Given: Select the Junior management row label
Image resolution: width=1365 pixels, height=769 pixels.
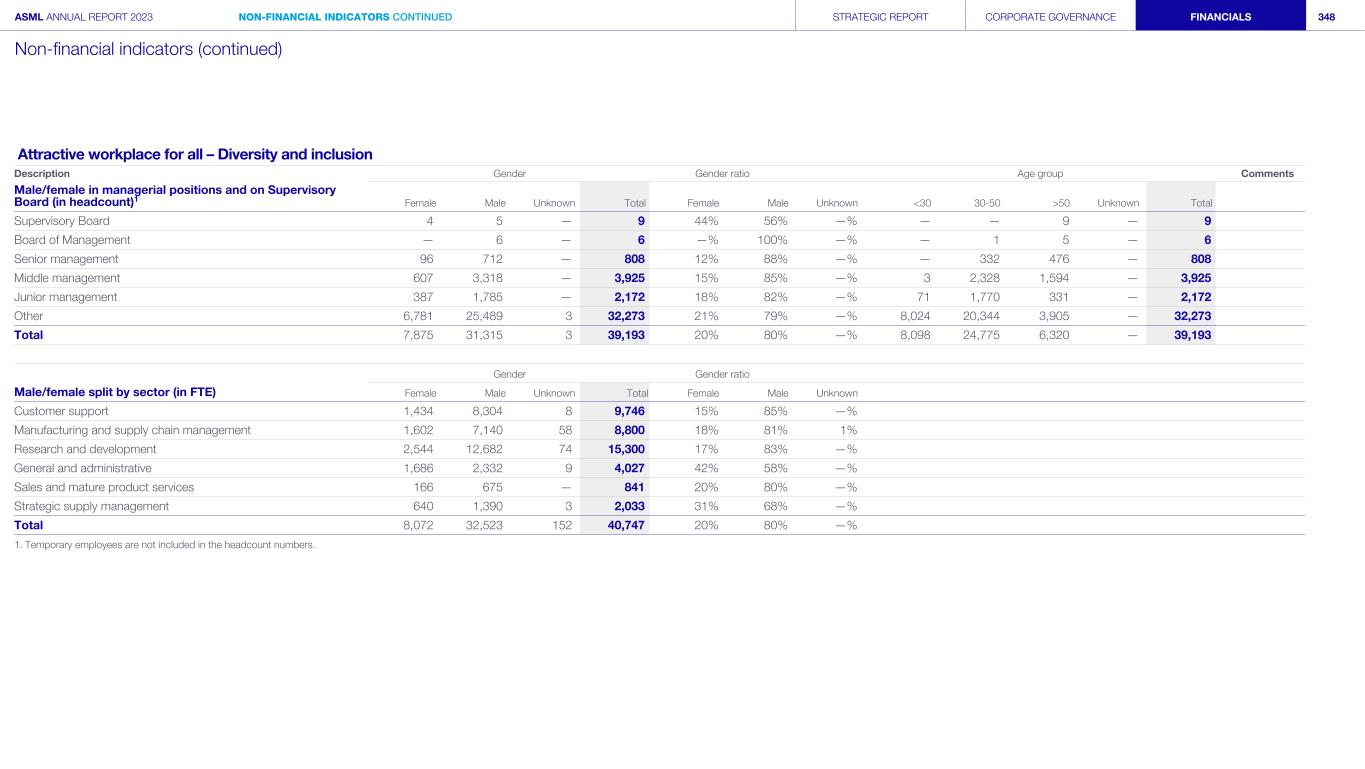Looking at the screenshot, I should tap(66, 297).
